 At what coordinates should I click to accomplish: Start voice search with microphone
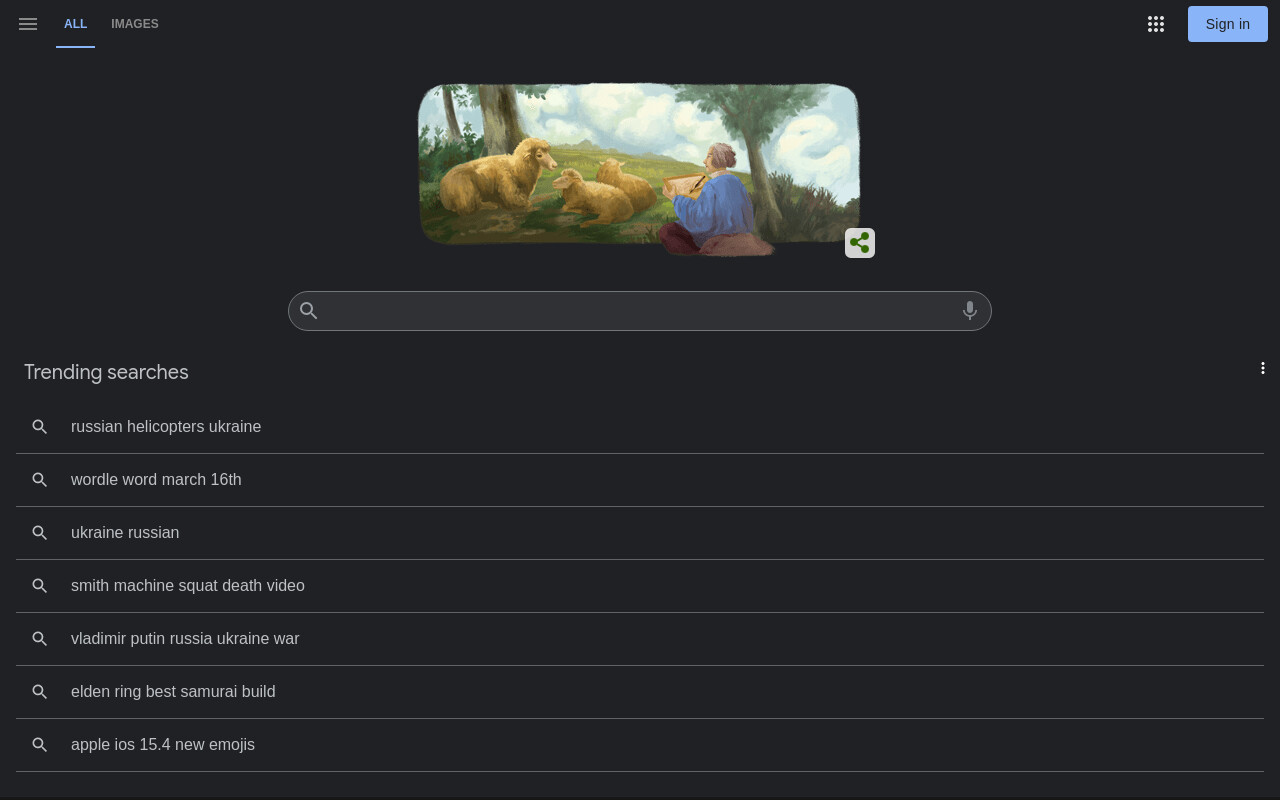point(969,311)
